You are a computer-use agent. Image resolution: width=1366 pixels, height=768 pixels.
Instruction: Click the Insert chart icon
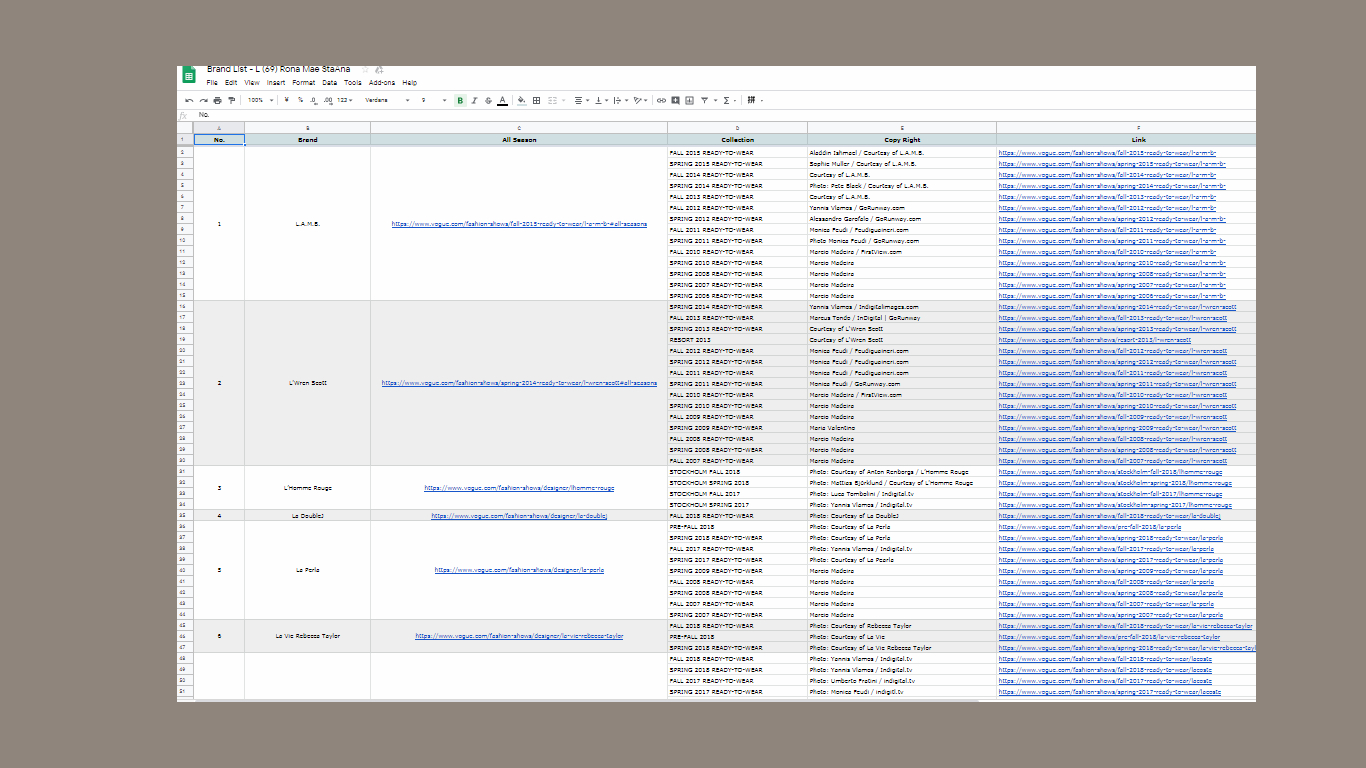tap(689, 100)
